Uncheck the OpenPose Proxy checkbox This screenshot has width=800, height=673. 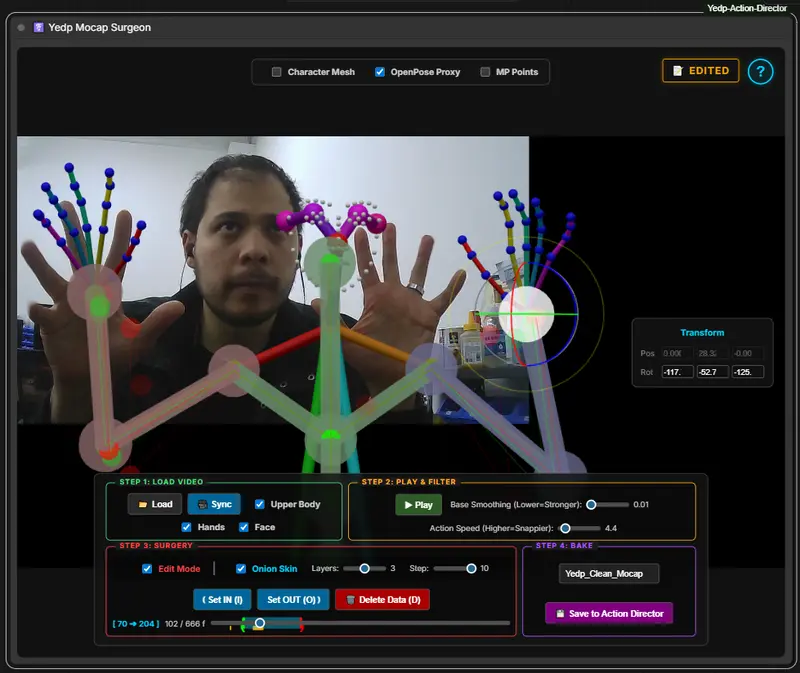(x=380, y=72)
